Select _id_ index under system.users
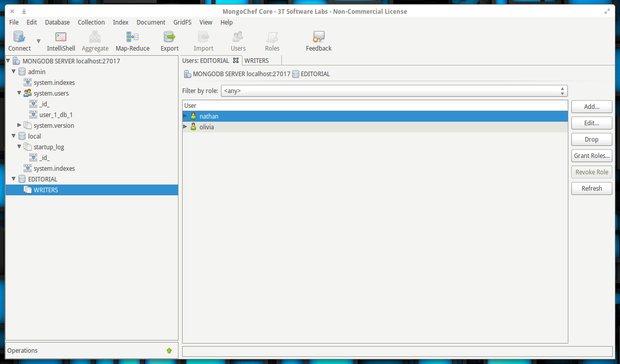This screenshot has width=620, height=364. pos(44,104)
